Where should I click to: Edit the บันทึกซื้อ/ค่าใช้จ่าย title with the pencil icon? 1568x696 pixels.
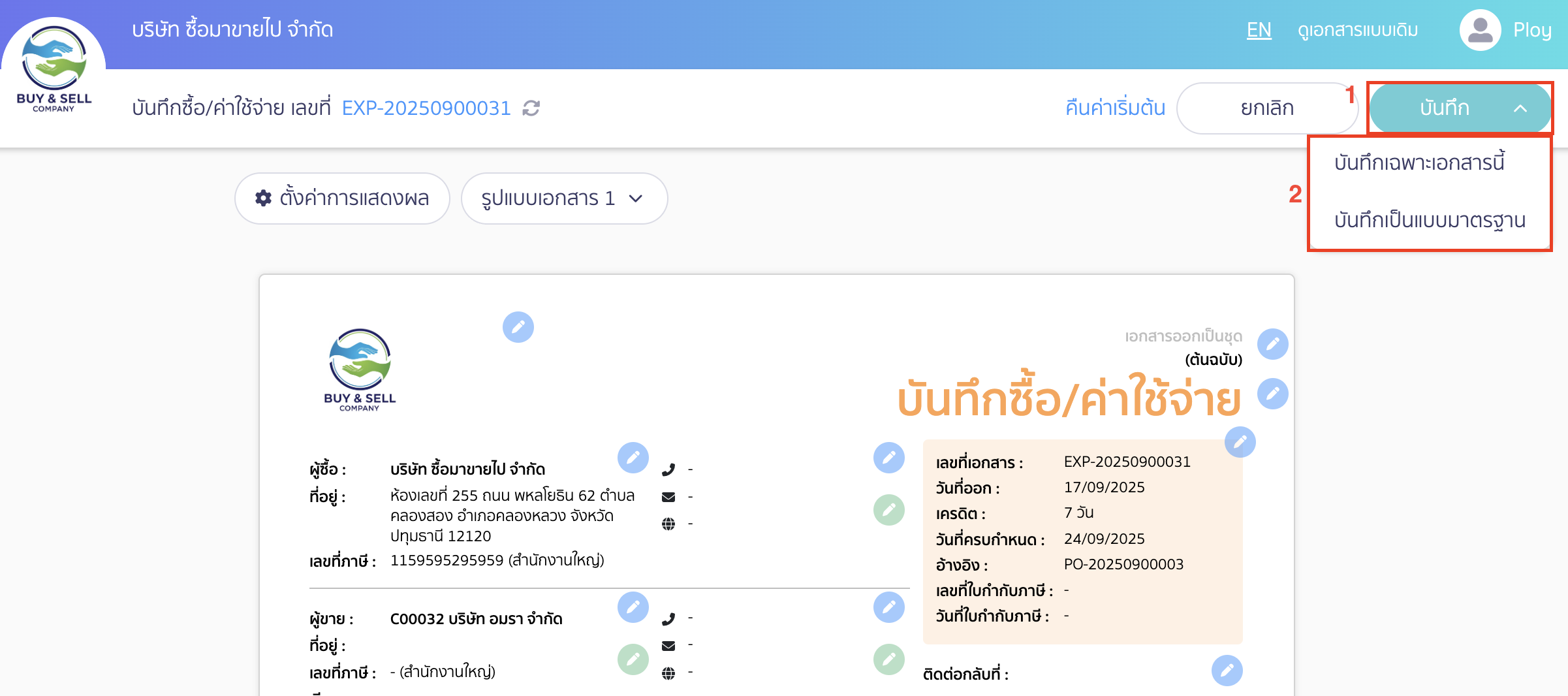click(1273, 394)
